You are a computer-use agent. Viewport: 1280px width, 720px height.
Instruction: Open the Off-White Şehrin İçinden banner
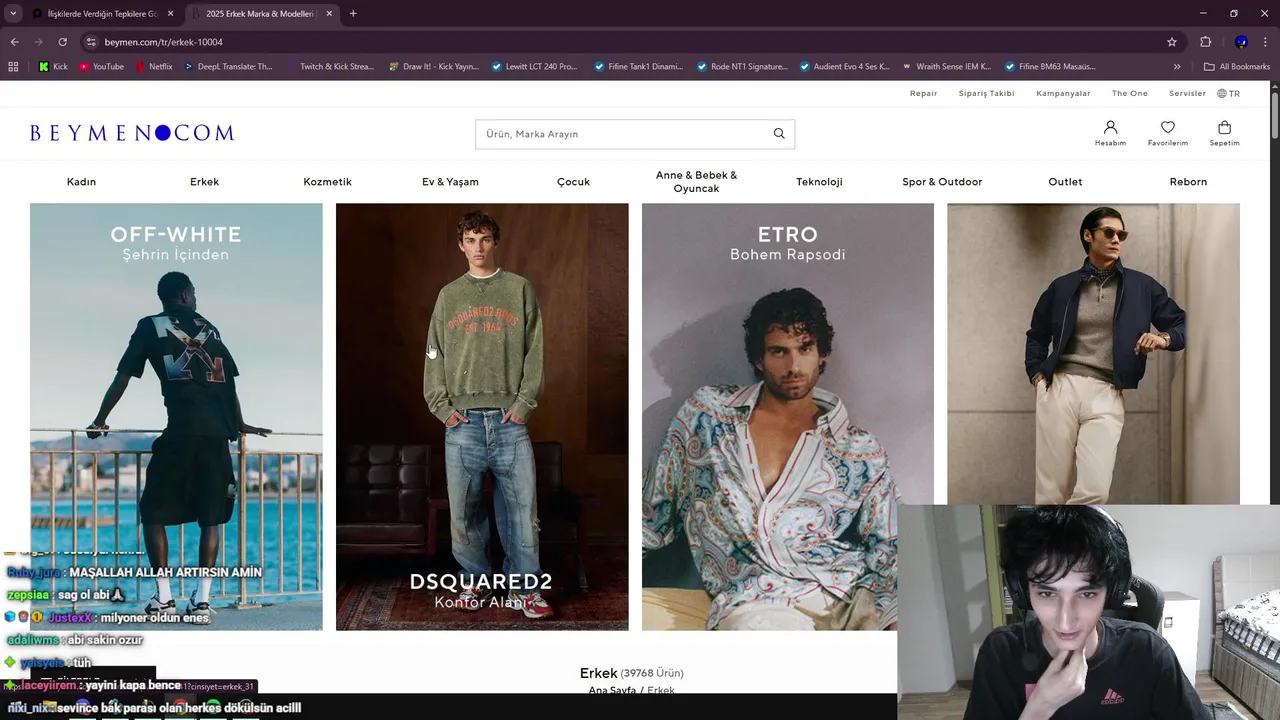(176, 417)
